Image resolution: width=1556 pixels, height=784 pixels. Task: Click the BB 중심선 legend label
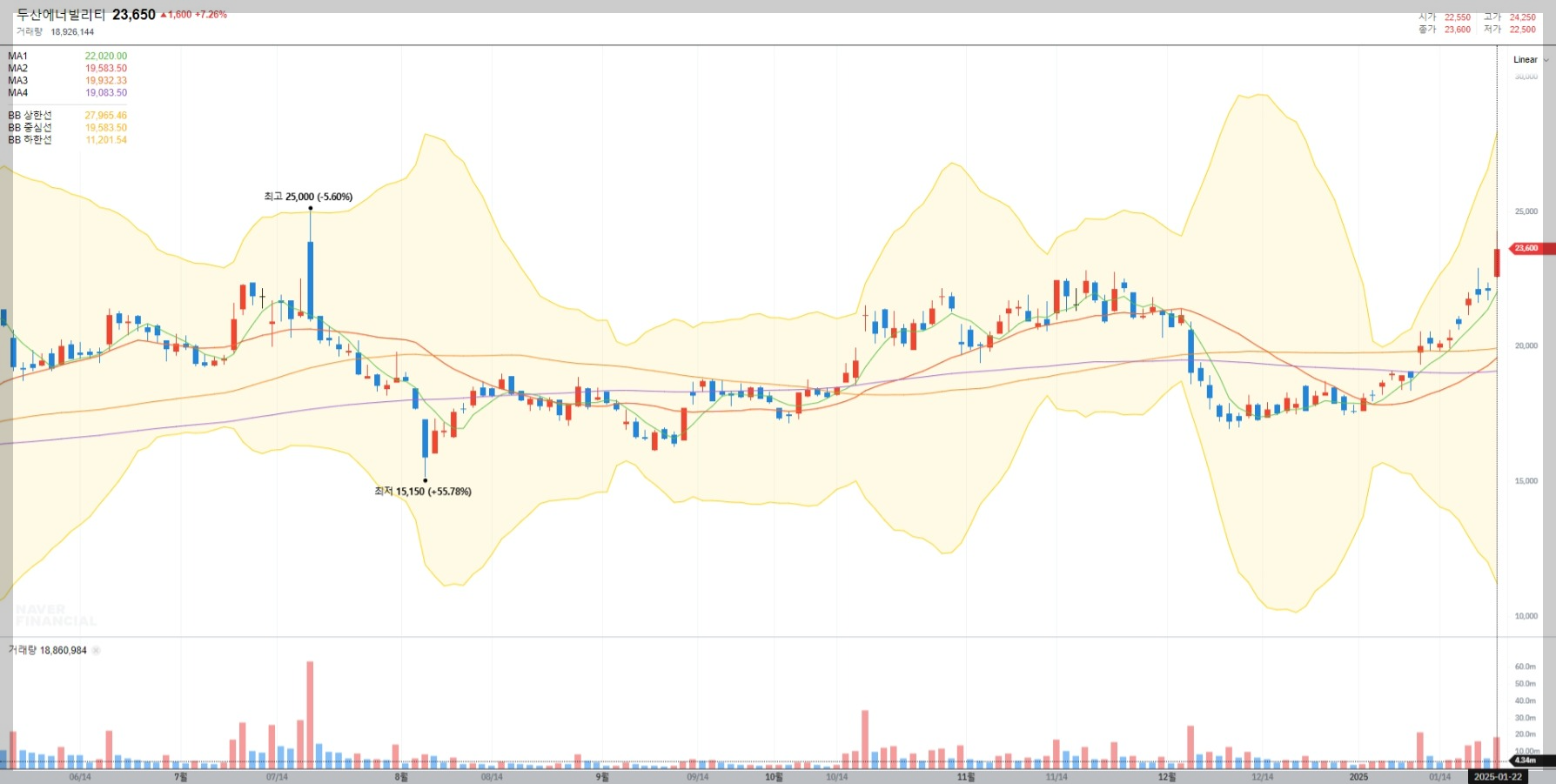point(30,127)
